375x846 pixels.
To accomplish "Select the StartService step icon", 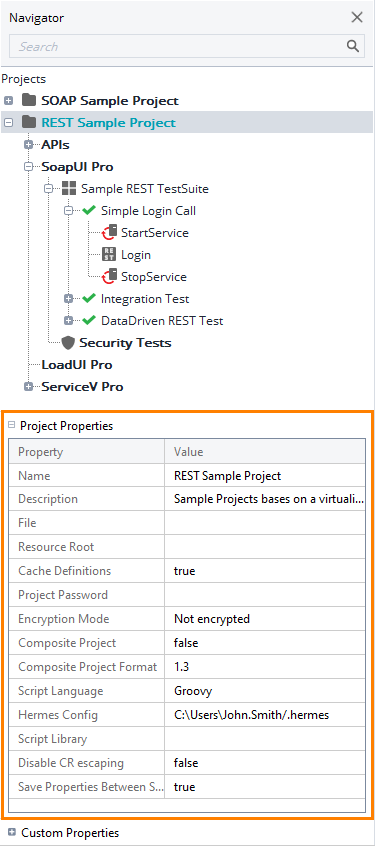I will (x=110, y=233).
